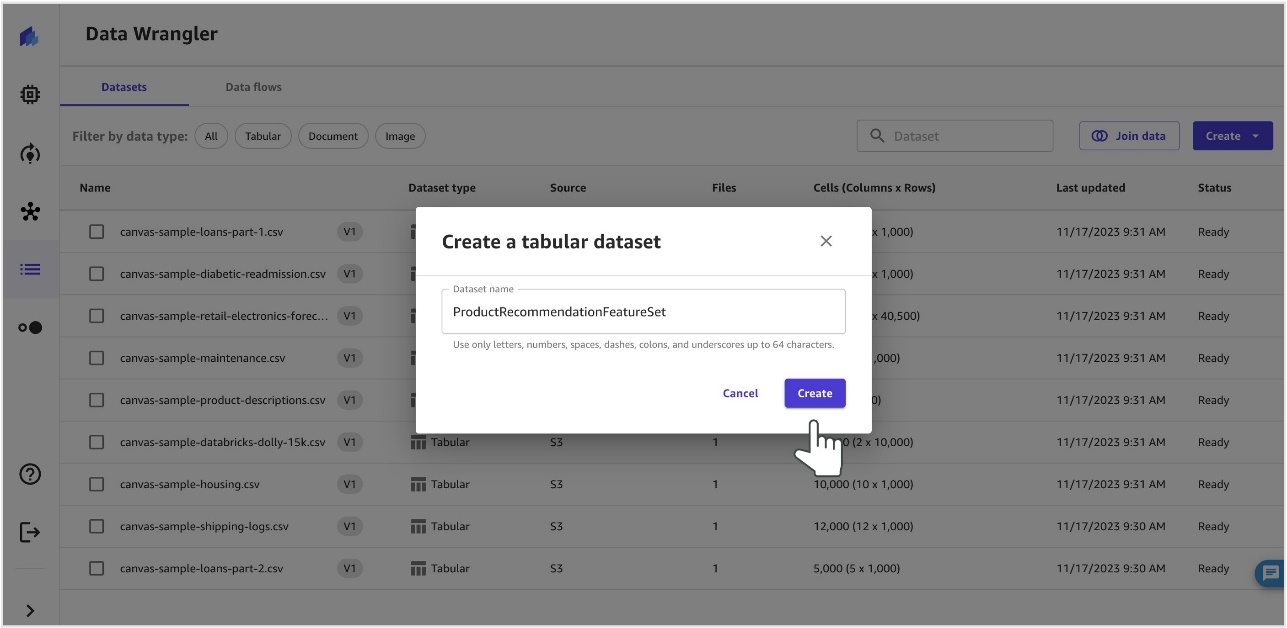Open the list icon for Data Wrangler
Image resolution: width=1287 pixels, height=628 pixels.
[30, 269]
